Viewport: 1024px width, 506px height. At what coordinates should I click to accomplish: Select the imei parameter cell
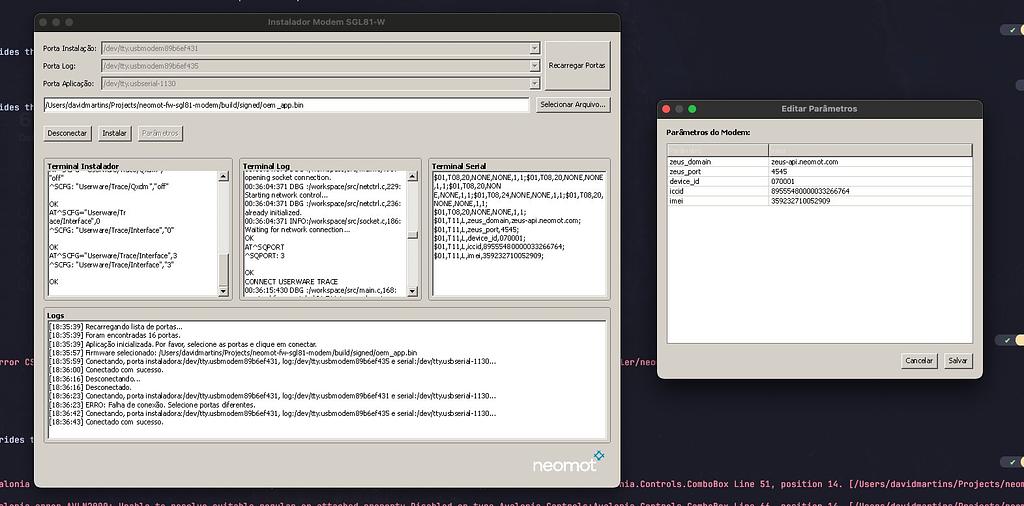pos(718,200)
